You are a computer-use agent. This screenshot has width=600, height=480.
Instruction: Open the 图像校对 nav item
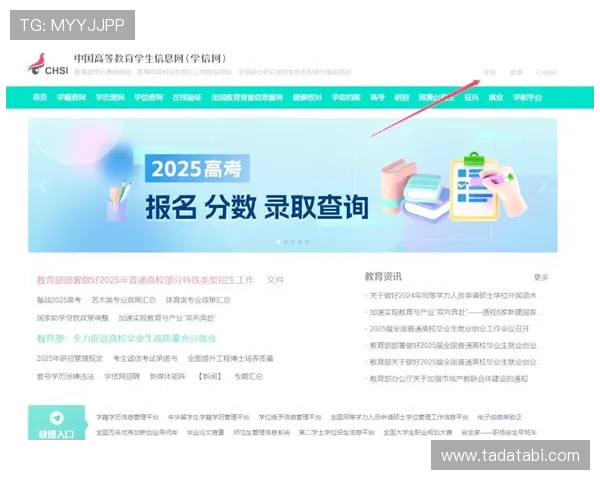click(307, 97)
